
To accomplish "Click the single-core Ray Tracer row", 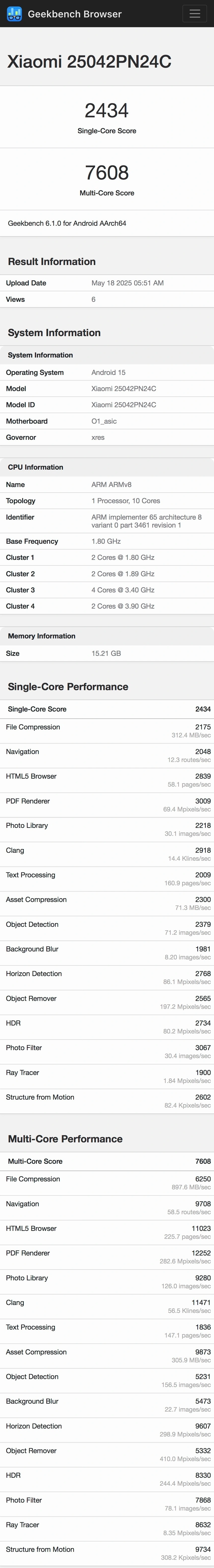I will click(x=107, y=1076).
